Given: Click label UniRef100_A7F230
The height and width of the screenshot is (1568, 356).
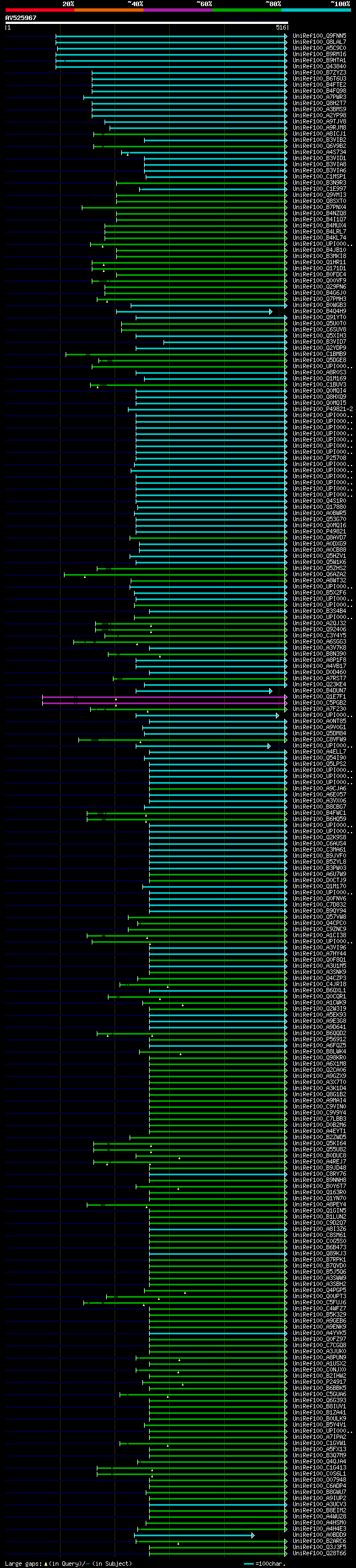Looking at the screenshot, I should pyautogui.click(x=319, y=709).
